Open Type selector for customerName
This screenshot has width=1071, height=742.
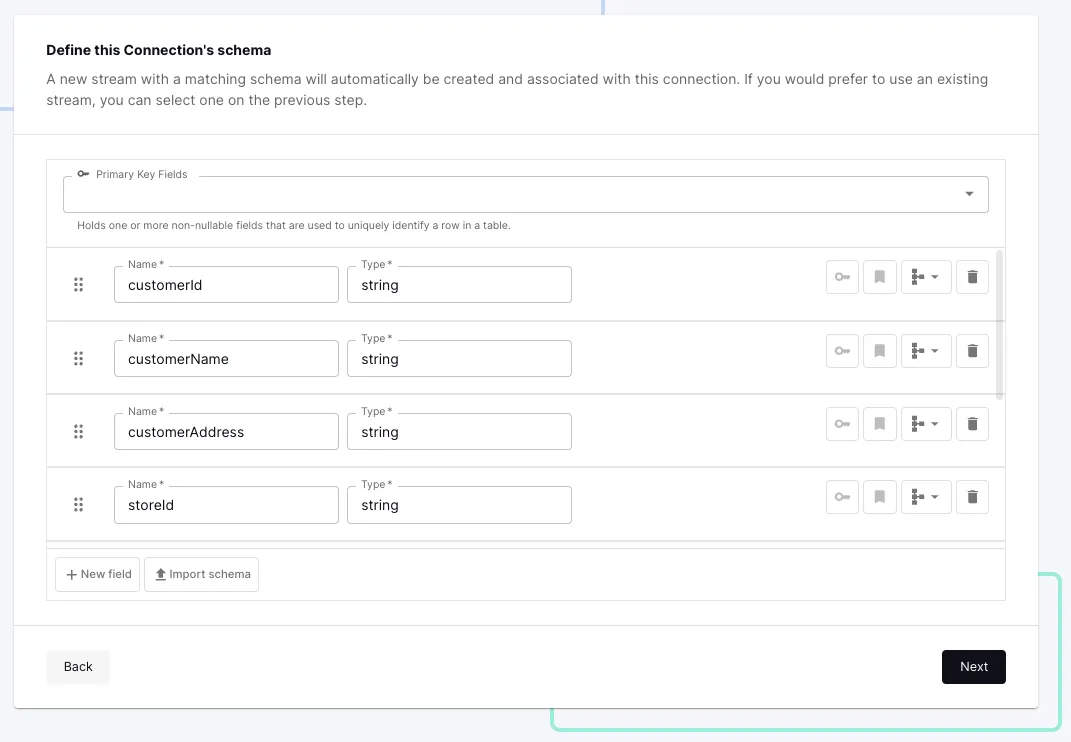coord(459,359)
